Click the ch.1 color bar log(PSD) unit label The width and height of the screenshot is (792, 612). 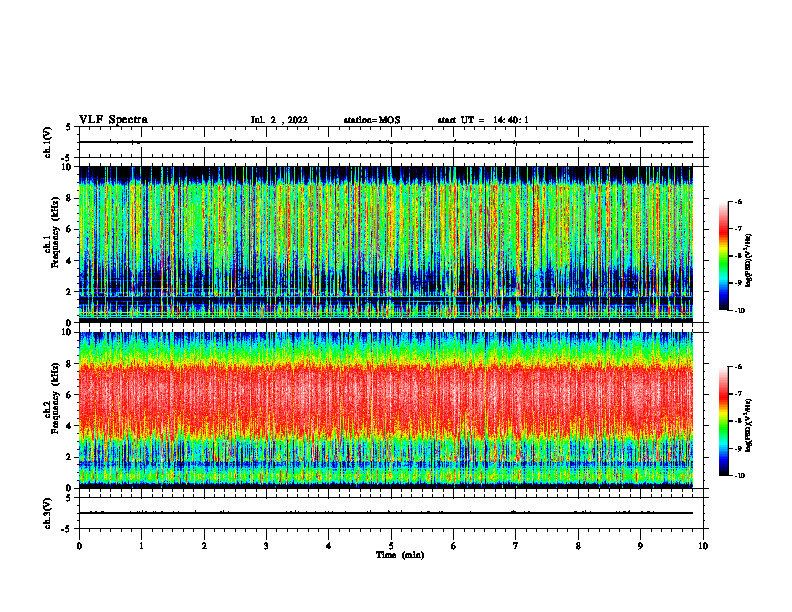coord(749,261)
